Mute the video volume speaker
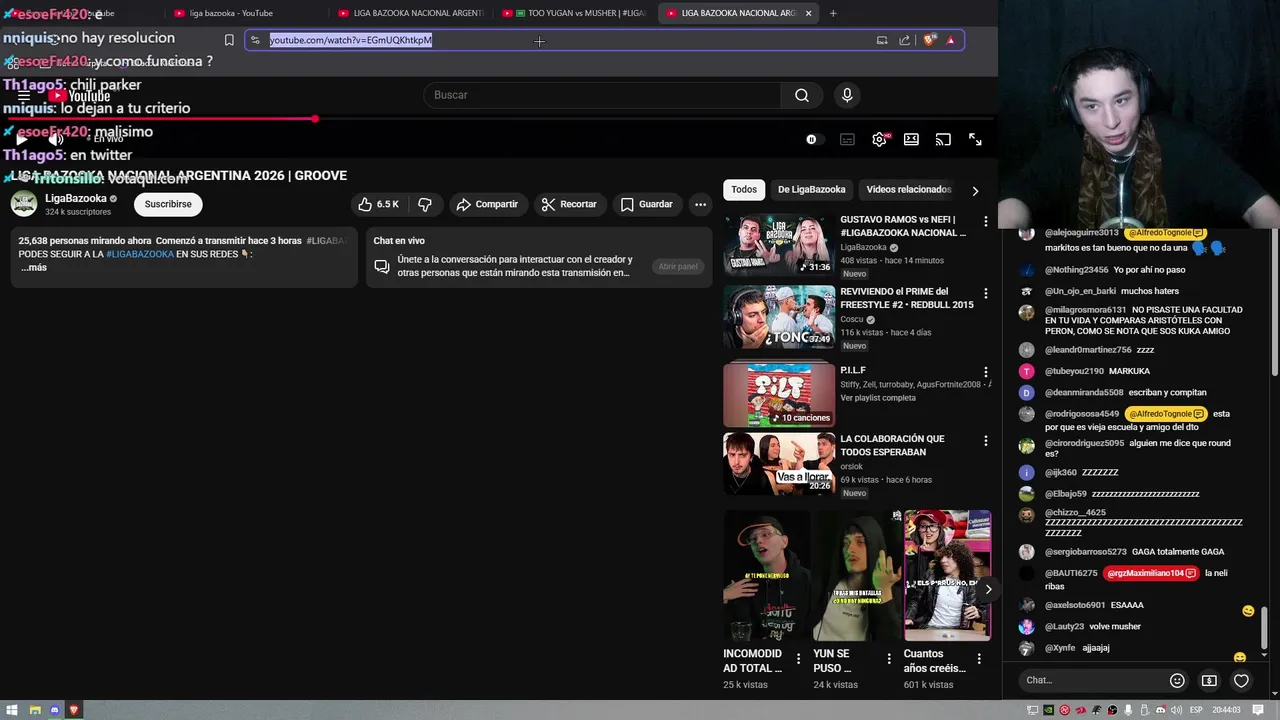This screenshot has height=720, width=1280. (x=56, y=139)
